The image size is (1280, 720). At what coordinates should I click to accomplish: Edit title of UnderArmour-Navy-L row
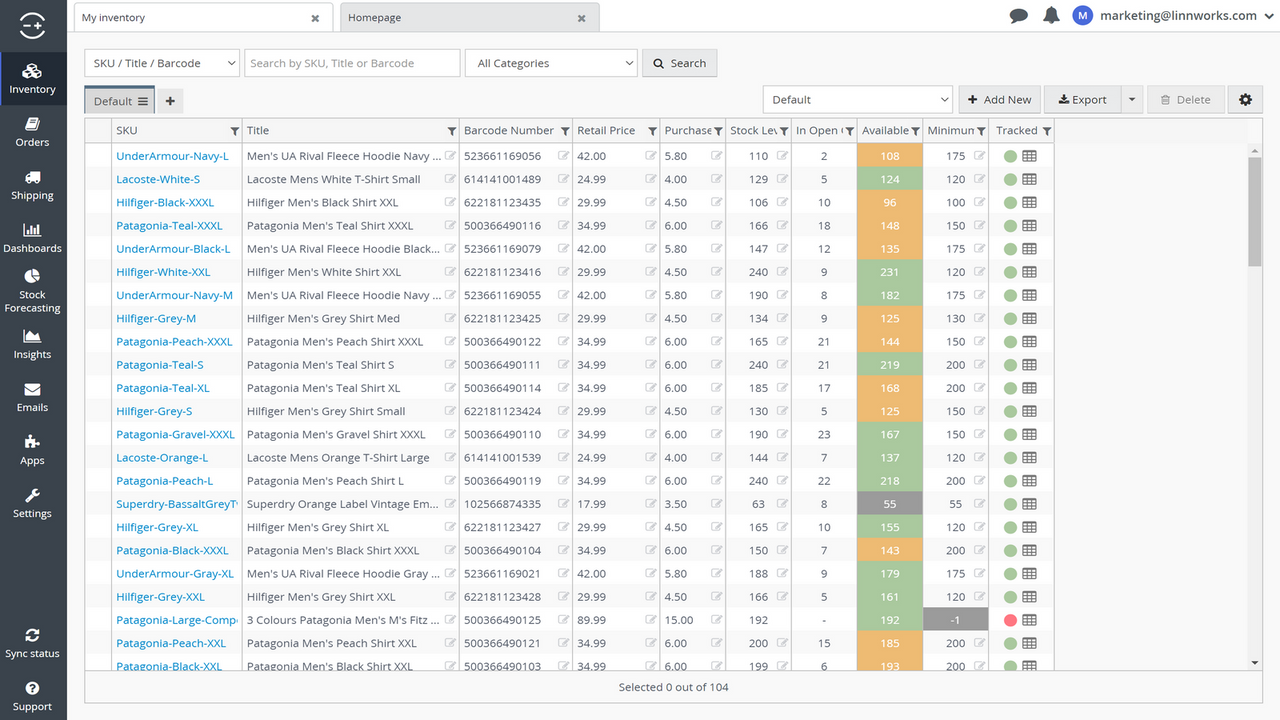pos(450,156)
